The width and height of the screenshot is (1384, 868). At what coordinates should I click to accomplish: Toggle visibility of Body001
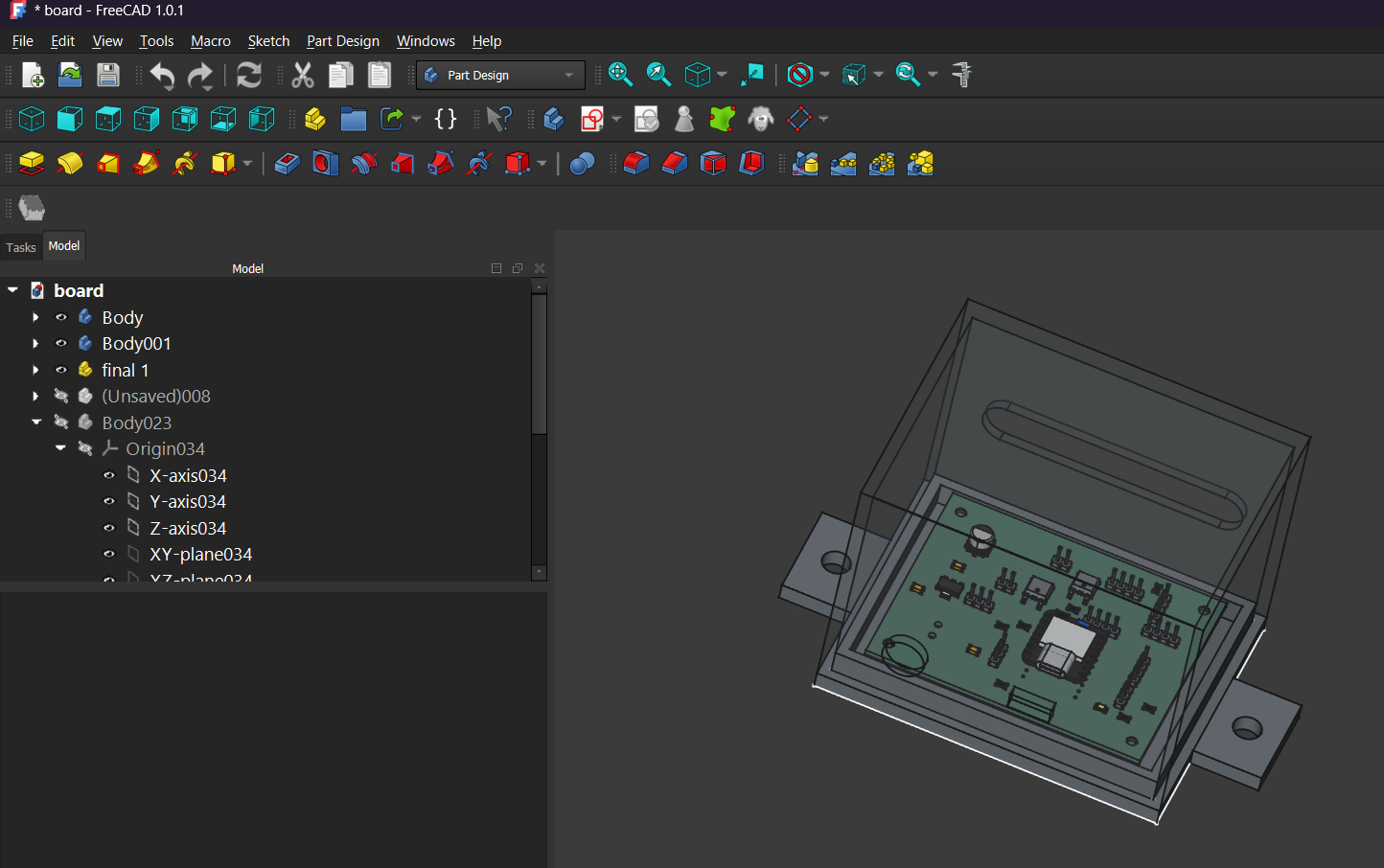point(61,343)
